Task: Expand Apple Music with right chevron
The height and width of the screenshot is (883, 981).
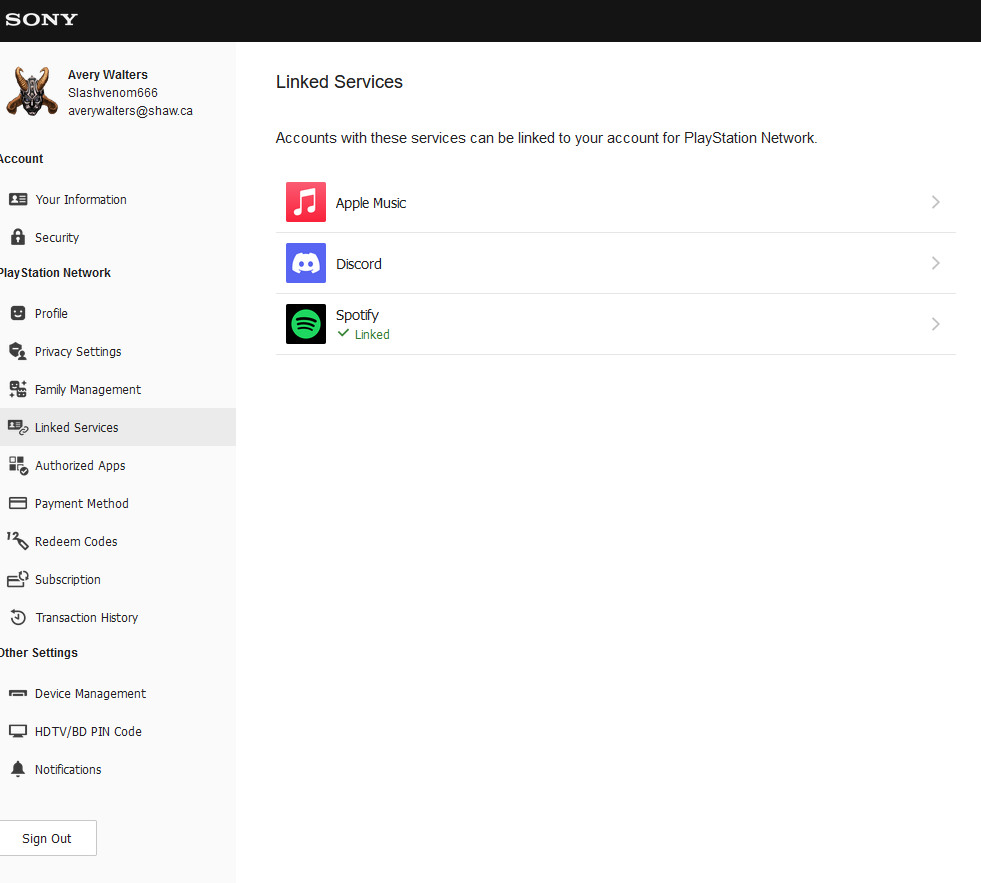Action: click(x=935, y=202)
